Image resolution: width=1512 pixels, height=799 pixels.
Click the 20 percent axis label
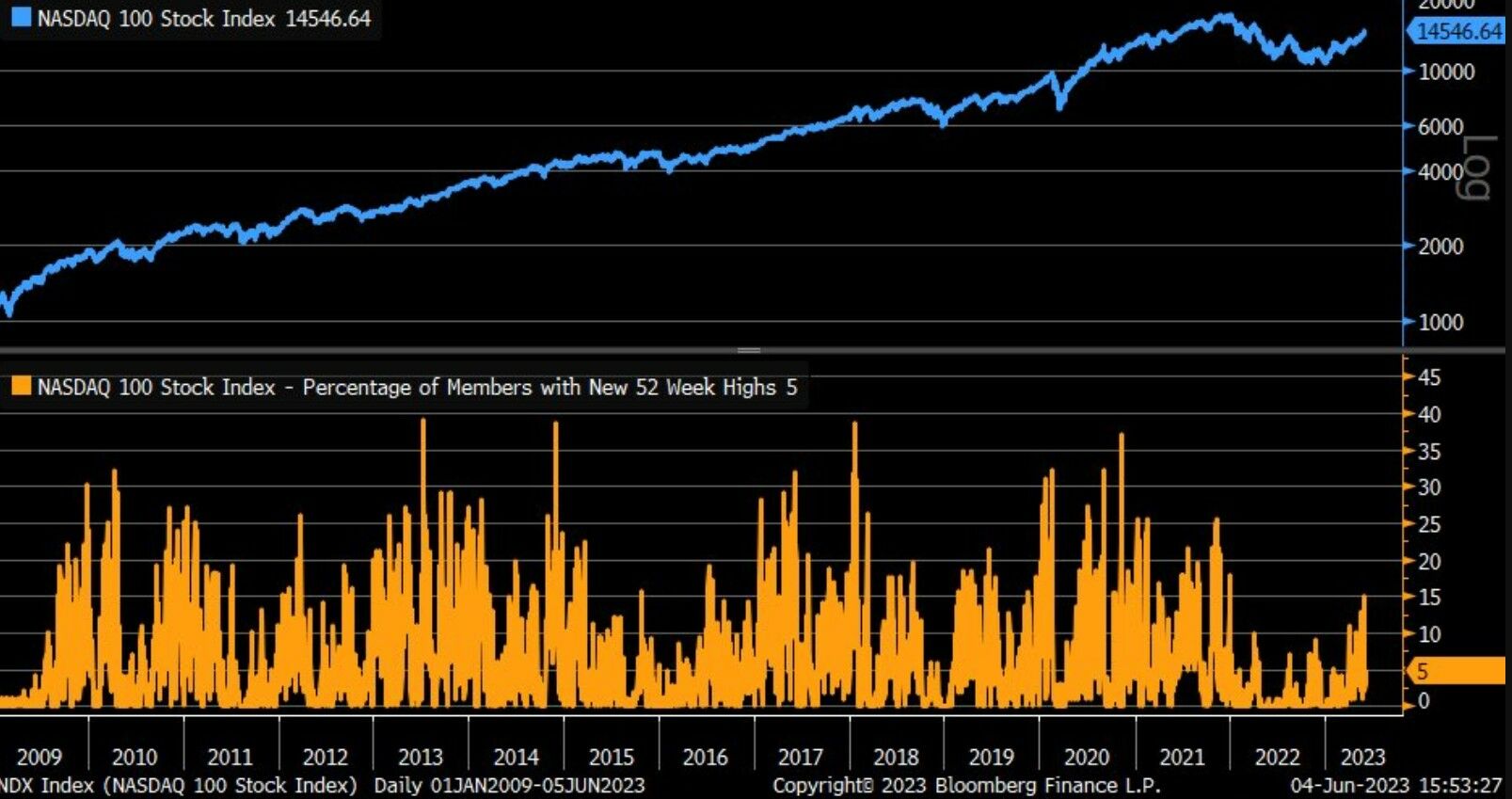[1429, 561]
